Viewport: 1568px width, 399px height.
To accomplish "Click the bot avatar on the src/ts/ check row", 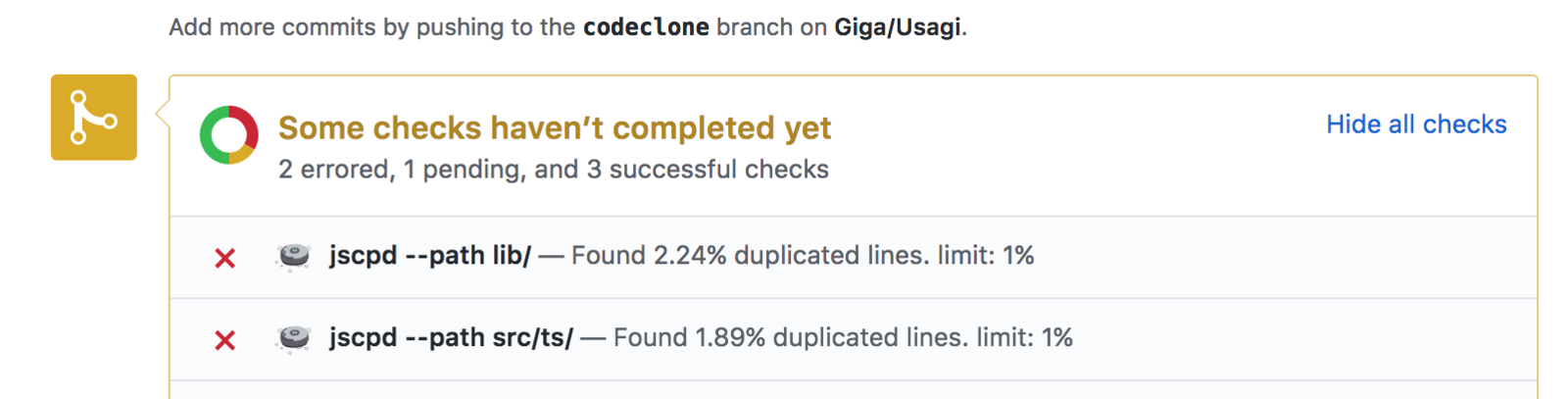I will 293,339.
